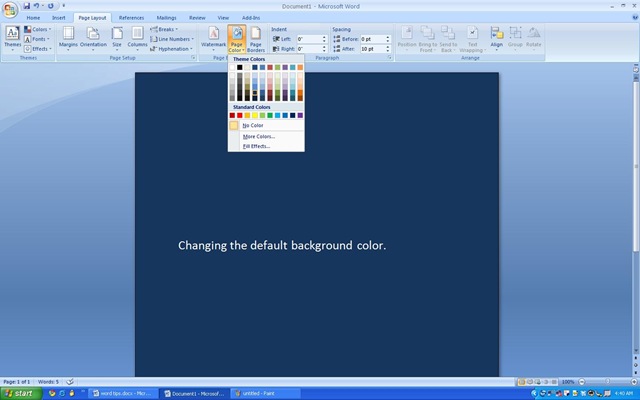Customize Quick Access Toolbar dropdown arrow
640x400 pixels.
click(64, 6)
